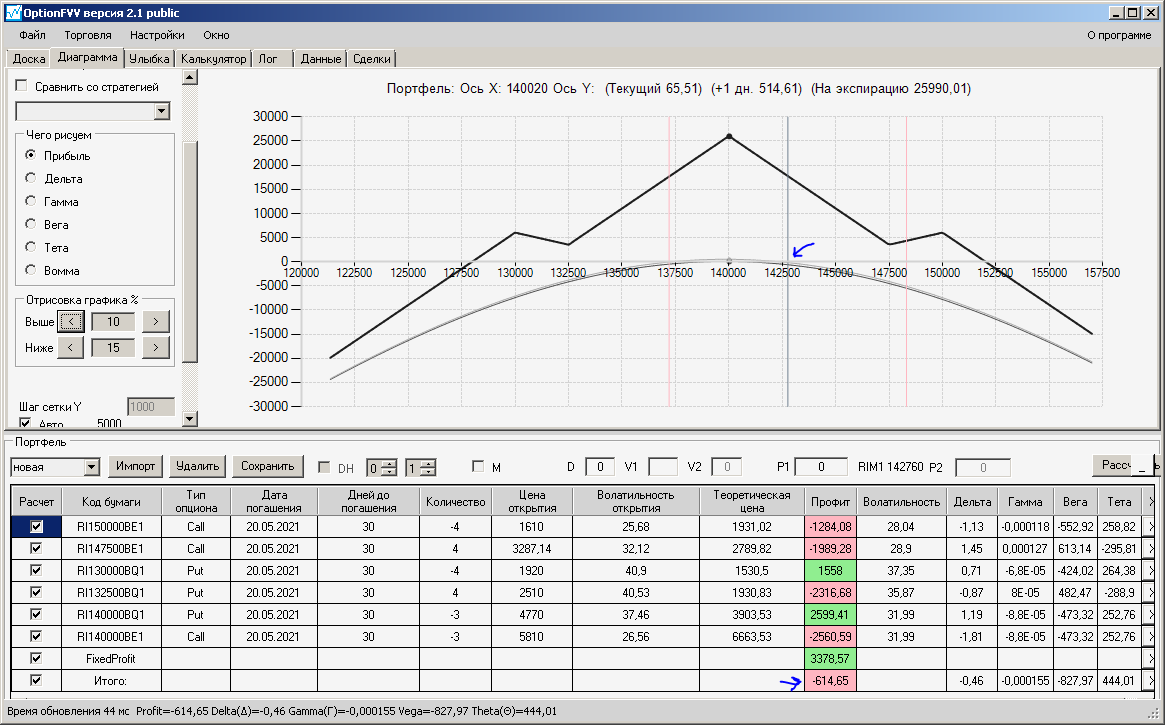1165x725 pixels.
Task: Open the portfolio 'новая' dropdown
Action: (91, 467)
